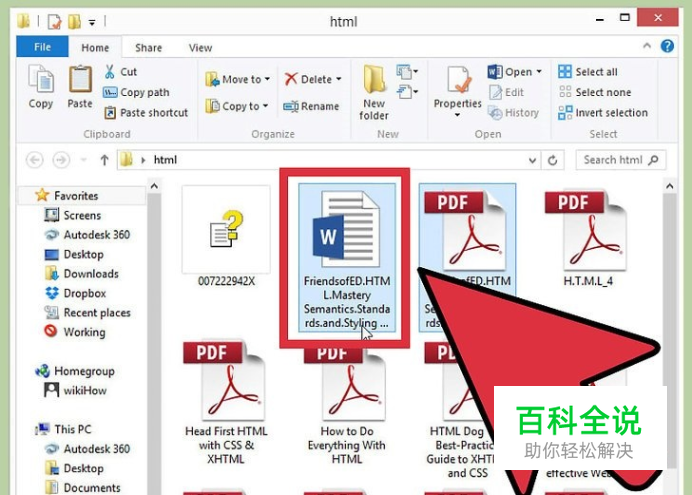Viewport: 692px width, 495px height.
Task: Show file History
Action: click(x=514, y=113)
